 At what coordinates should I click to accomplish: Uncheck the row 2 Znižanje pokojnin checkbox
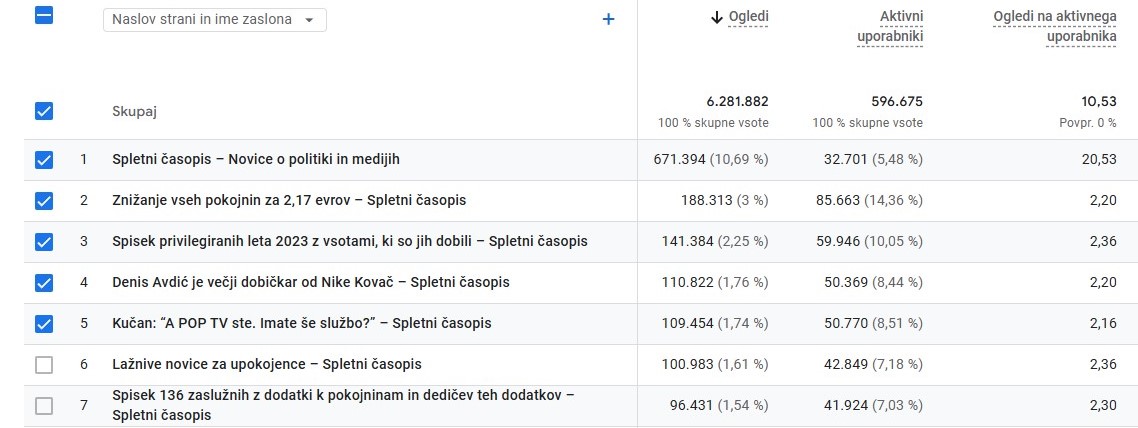click(44, 201)
